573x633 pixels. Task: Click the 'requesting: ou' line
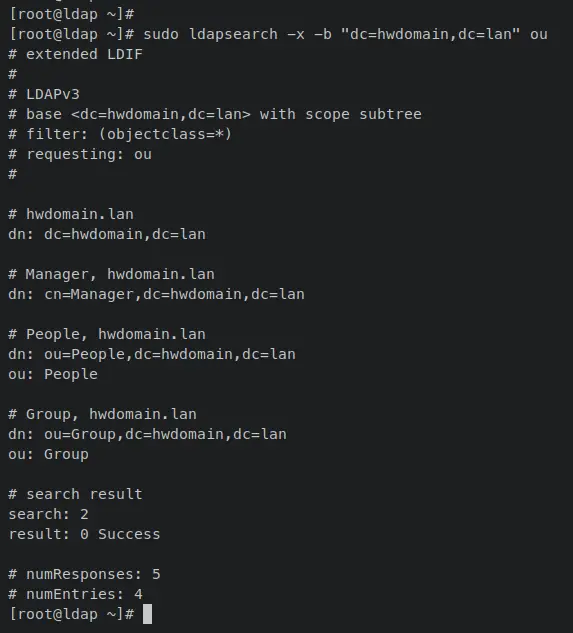80,154
